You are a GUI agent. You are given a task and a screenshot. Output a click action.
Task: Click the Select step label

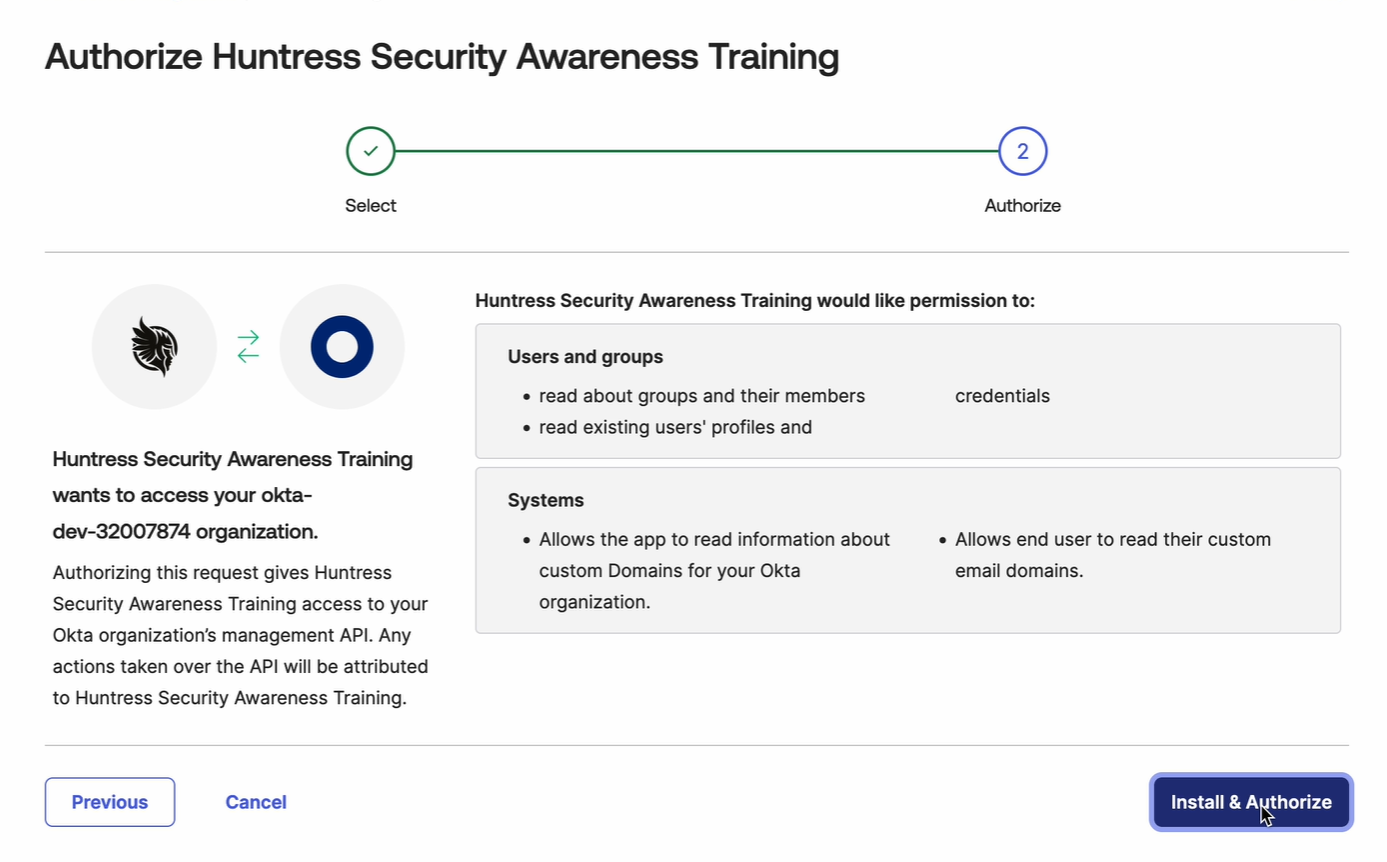371,206
